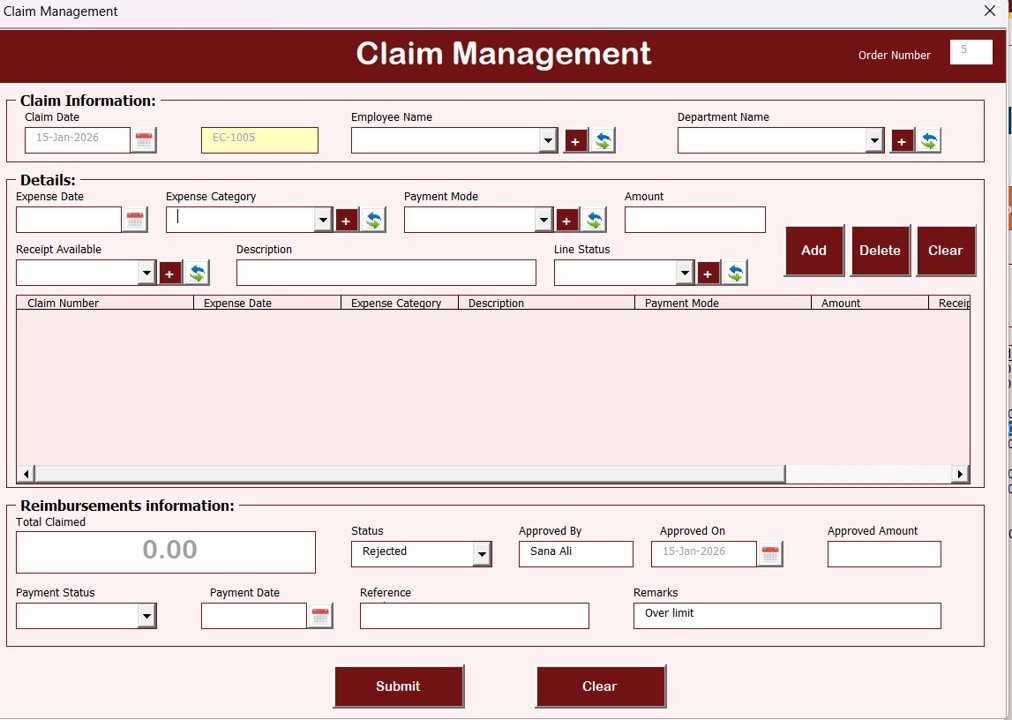Viewport: 1012px width, 720px height.
Task: Open the Claim Date calendar picker
Action: (144, 140)
